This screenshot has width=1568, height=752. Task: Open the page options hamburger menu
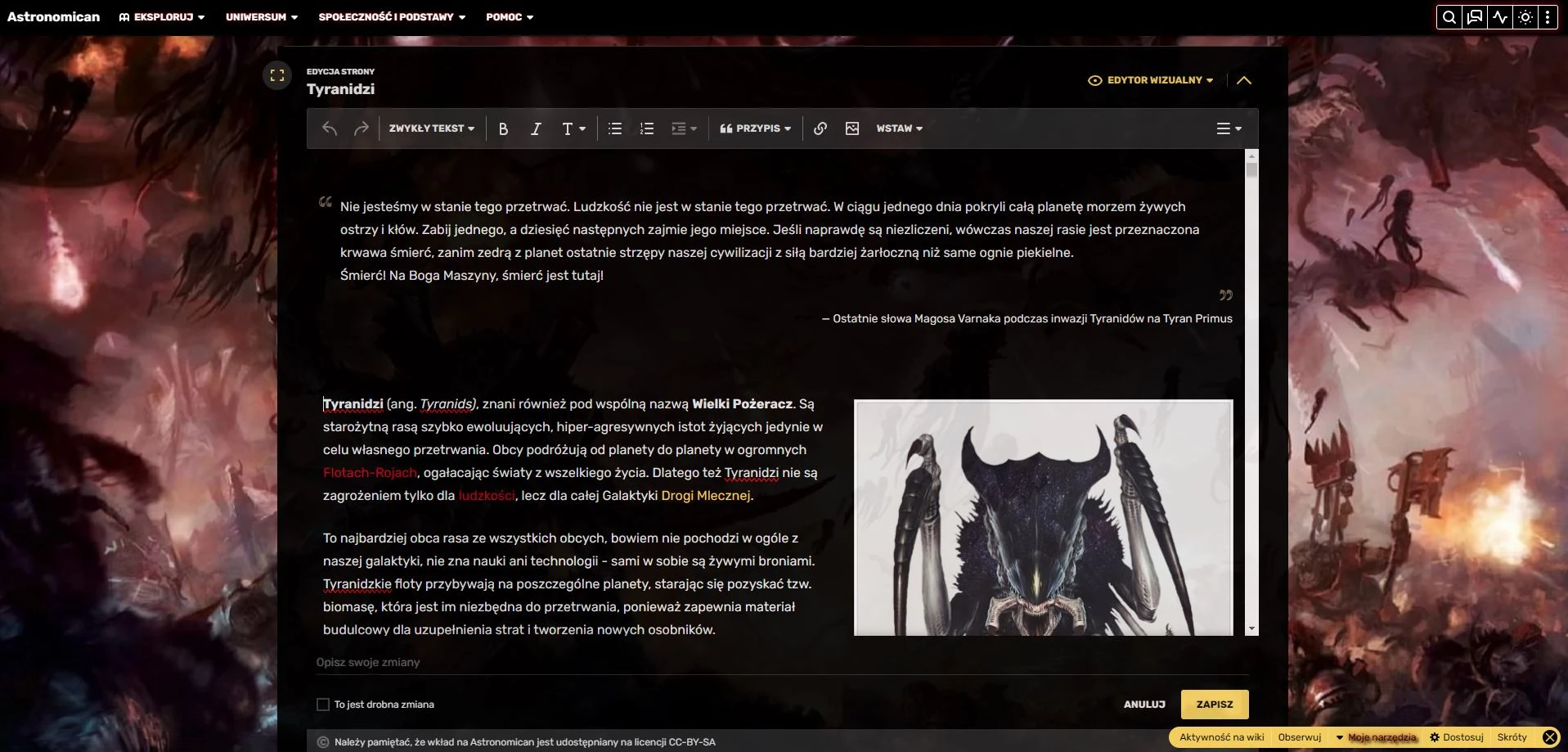pyautogui.click(x=1229, y=128)
